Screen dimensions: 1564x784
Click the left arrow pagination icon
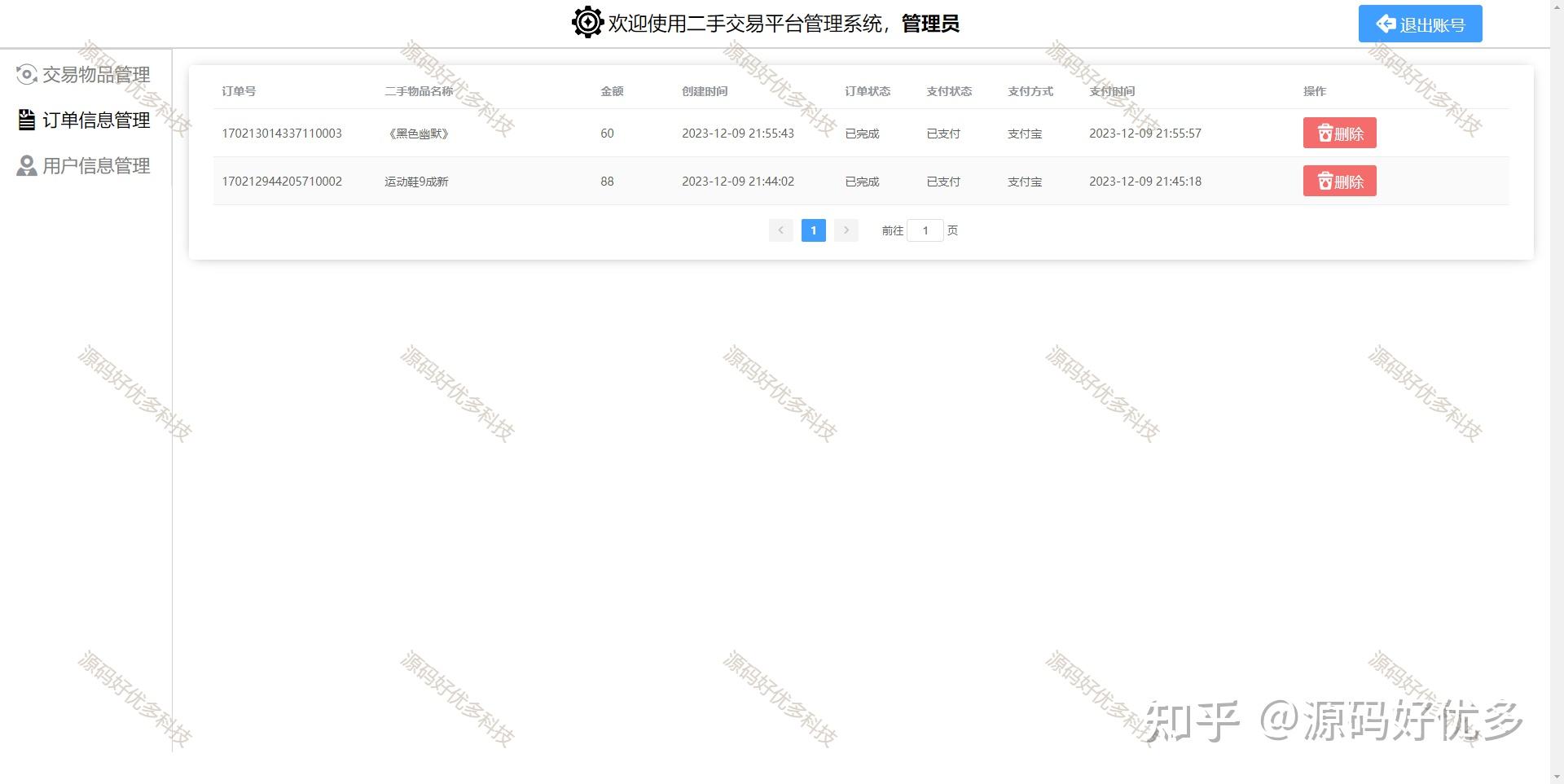point(780,230)
